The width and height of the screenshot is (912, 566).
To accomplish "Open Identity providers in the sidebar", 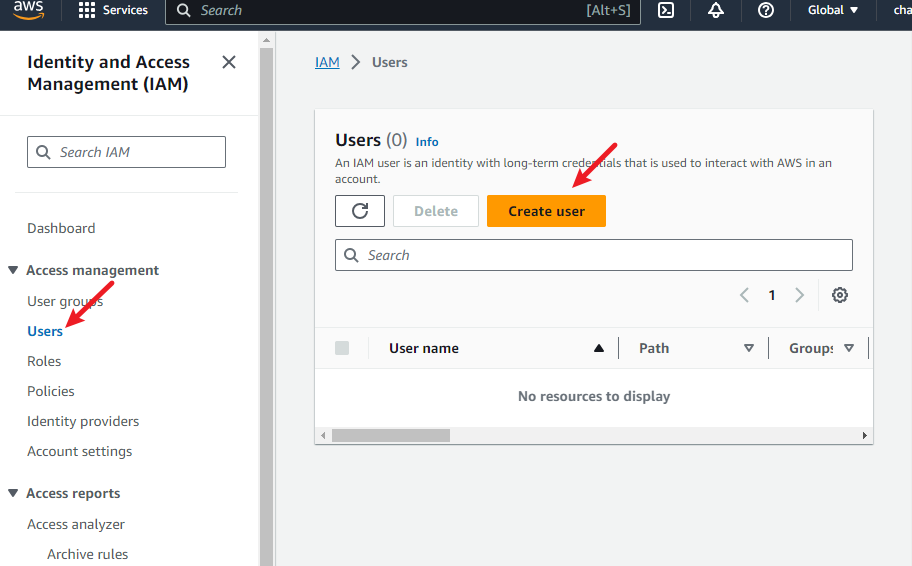I will click(x=83, y=421).
